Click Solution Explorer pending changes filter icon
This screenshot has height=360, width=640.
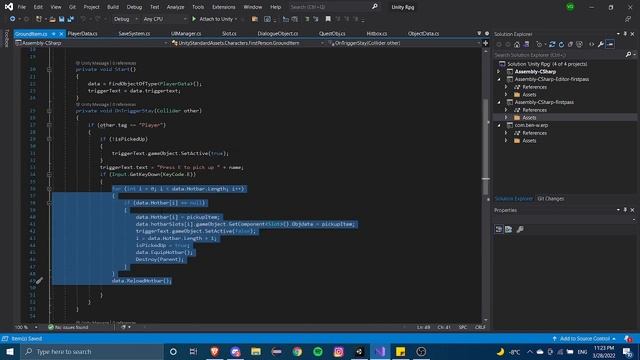[x=539, y=44]
